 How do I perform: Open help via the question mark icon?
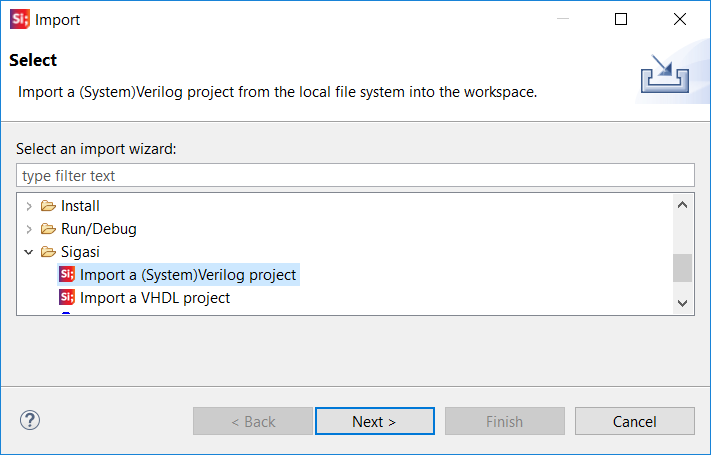pyautogui.click(x=30, y=420)
